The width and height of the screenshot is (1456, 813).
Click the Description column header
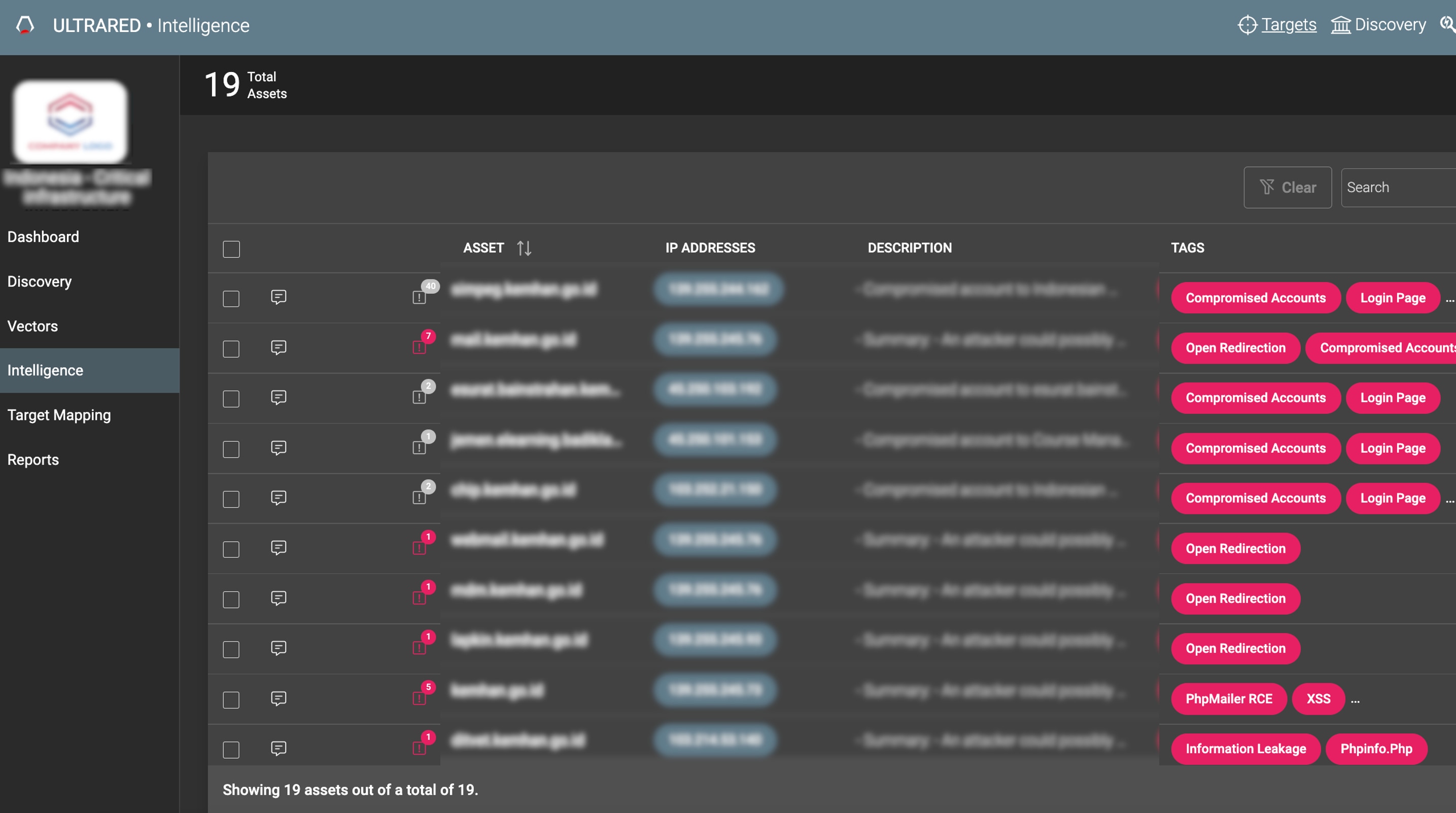click(x=910, y=248)
